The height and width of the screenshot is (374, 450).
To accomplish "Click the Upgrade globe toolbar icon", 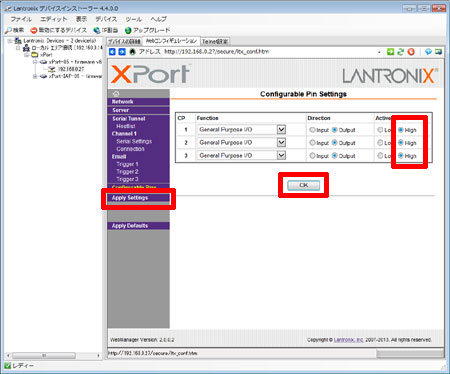I will click(128, 30).
